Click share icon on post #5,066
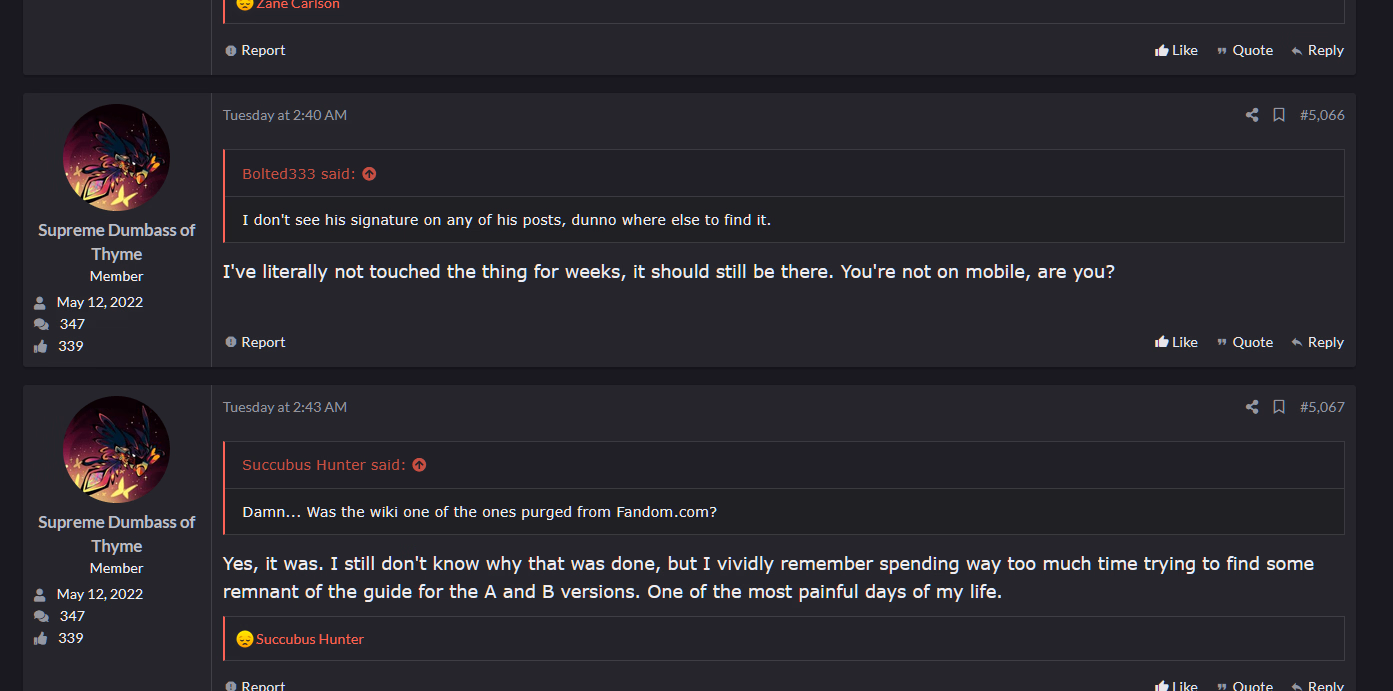The image size is (1393, 691). pyautogui.click(x=1252, y=115)
